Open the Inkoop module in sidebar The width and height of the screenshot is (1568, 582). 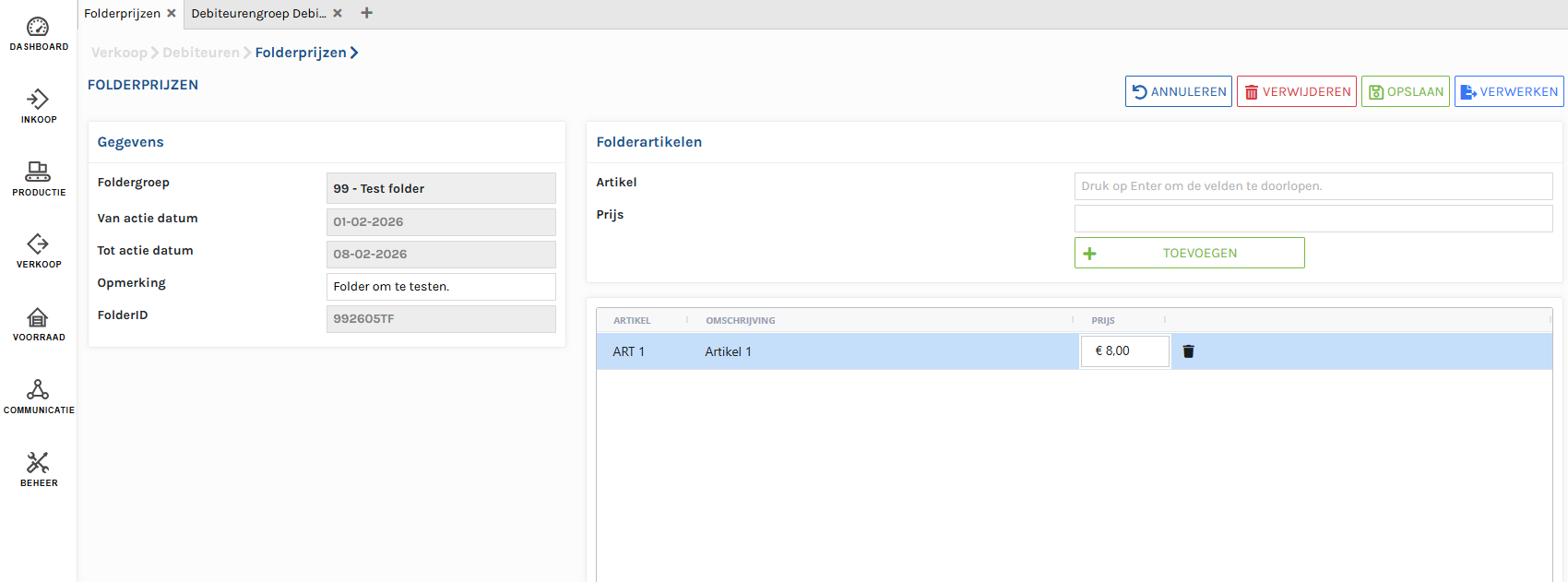pyautogui.click(x=38, y=106)
